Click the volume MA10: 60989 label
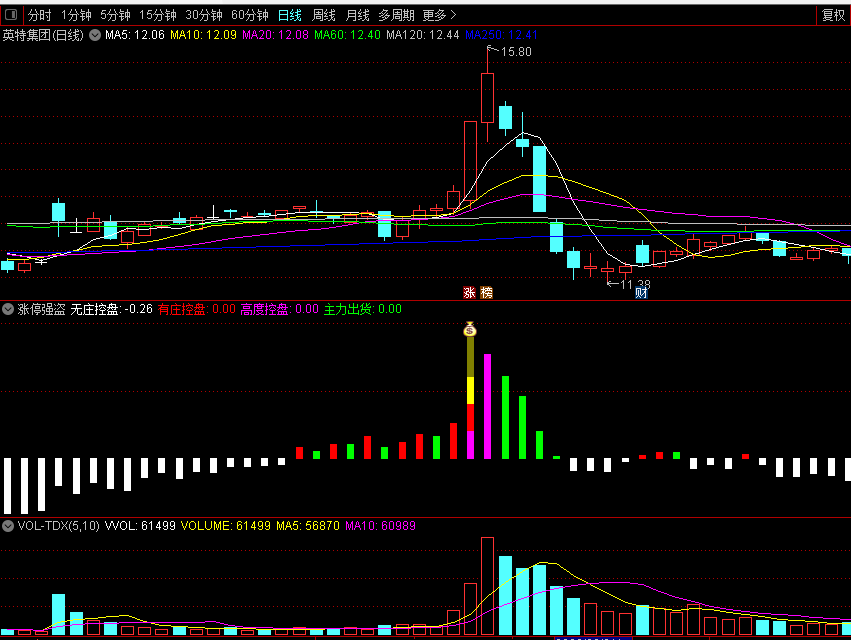The height and width of the screenshot is (640, 851). [380, 526]
